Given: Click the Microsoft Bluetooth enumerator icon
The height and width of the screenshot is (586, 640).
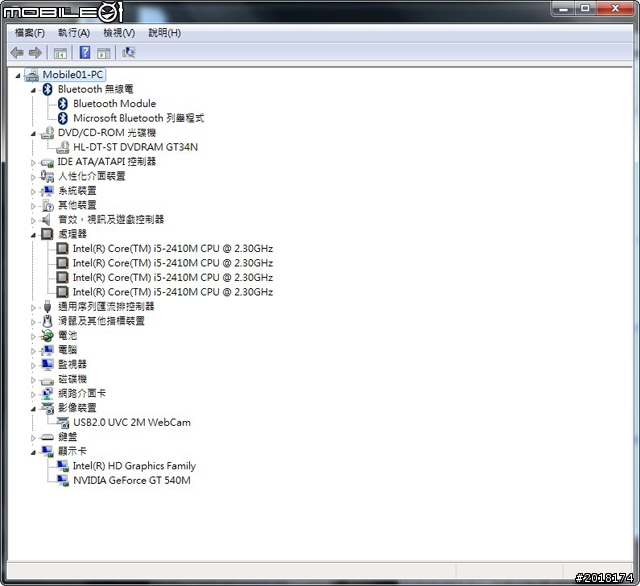Looking at the screenshot, I should (x=62, y=118).
